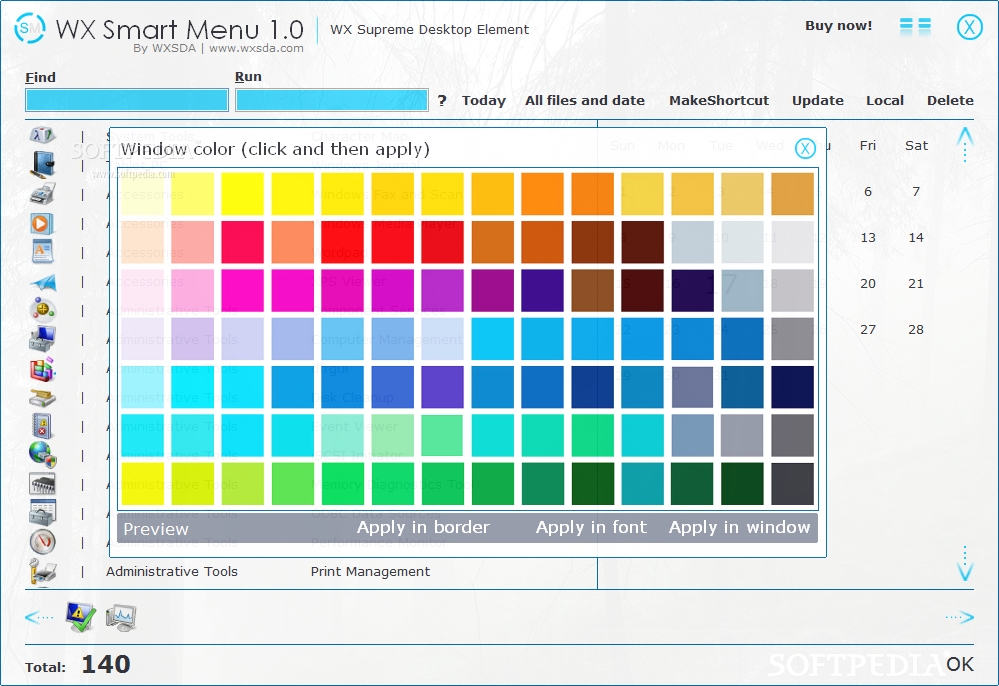Screen dimensions: 999x686
Task: Click the WX Smart Menu SM logo
Action: (x=29, y=28)
